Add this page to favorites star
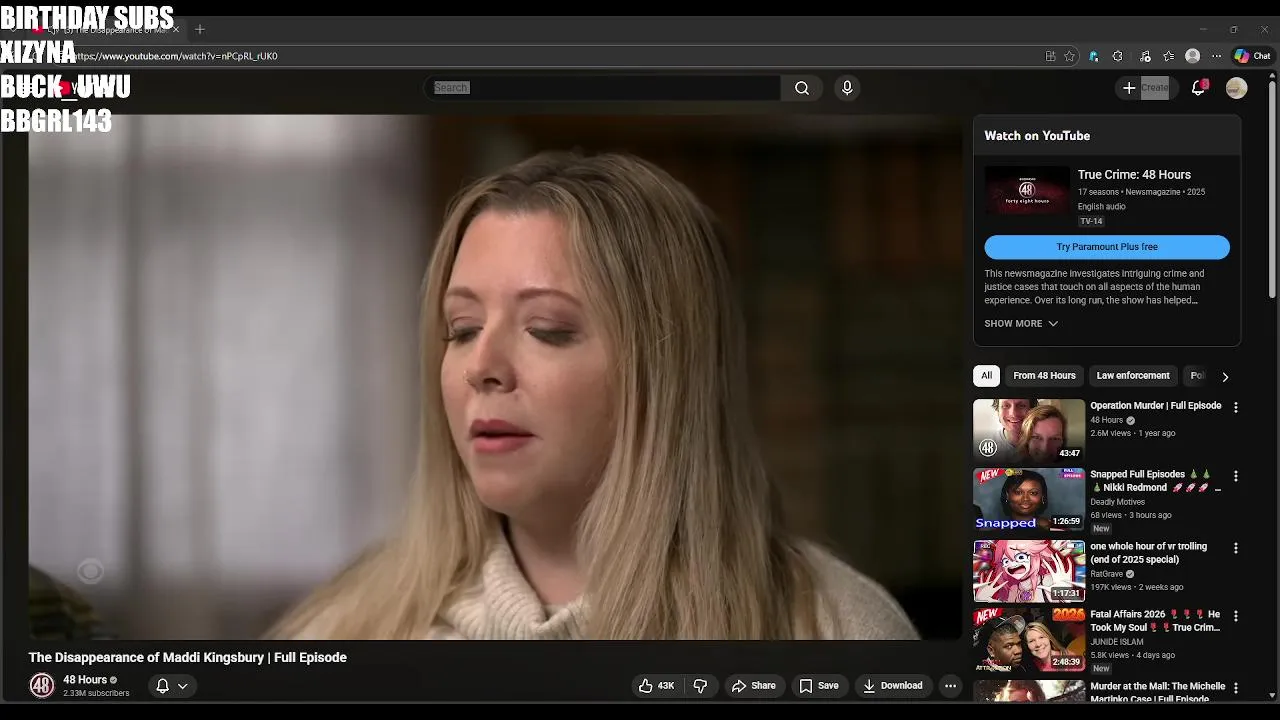 pos(1070,56)
